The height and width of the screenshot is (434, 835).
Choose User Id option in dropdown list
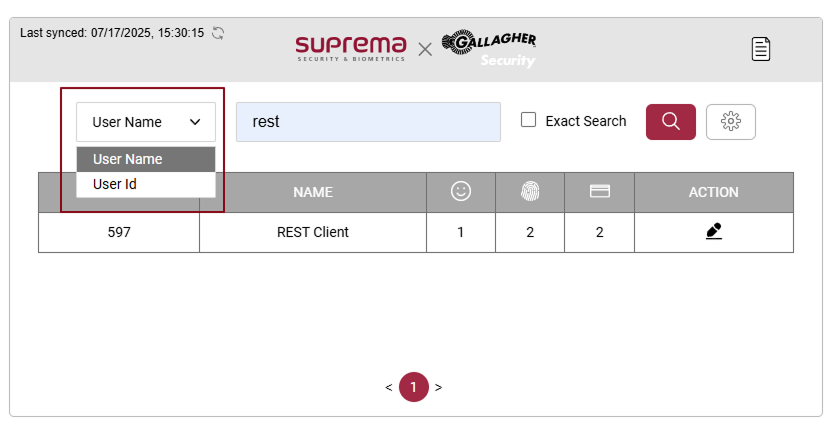pos(146,184)
